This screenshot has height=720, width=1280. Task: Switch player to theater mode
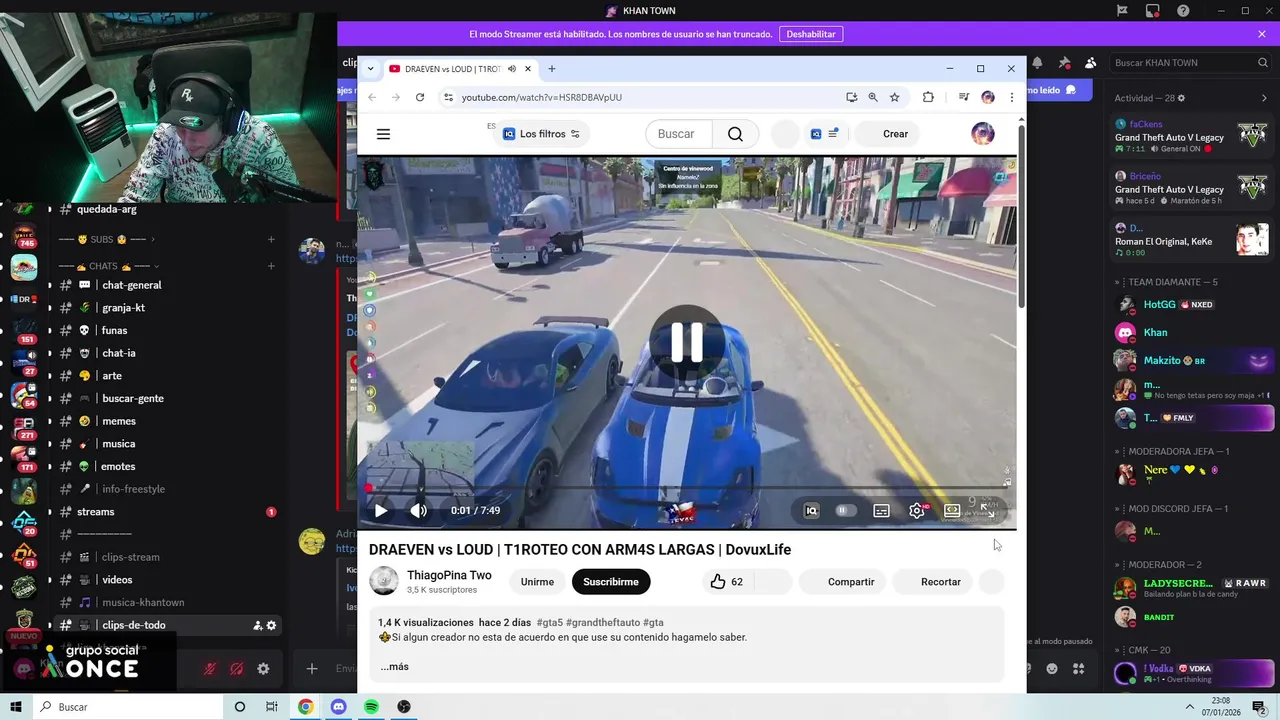point(952,510)
